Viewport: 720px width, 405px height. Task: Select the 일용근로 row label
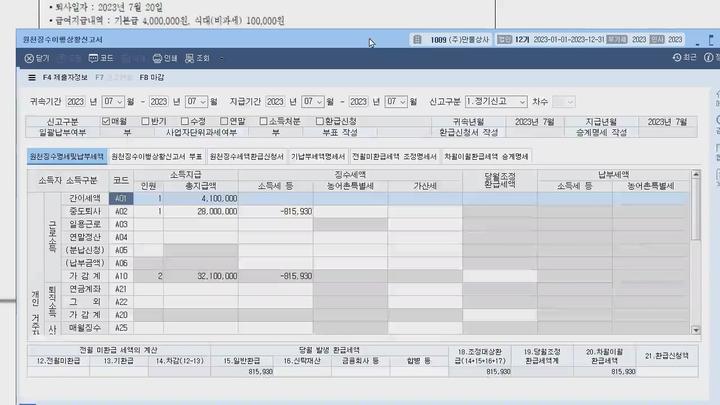(x=85, y=224)
